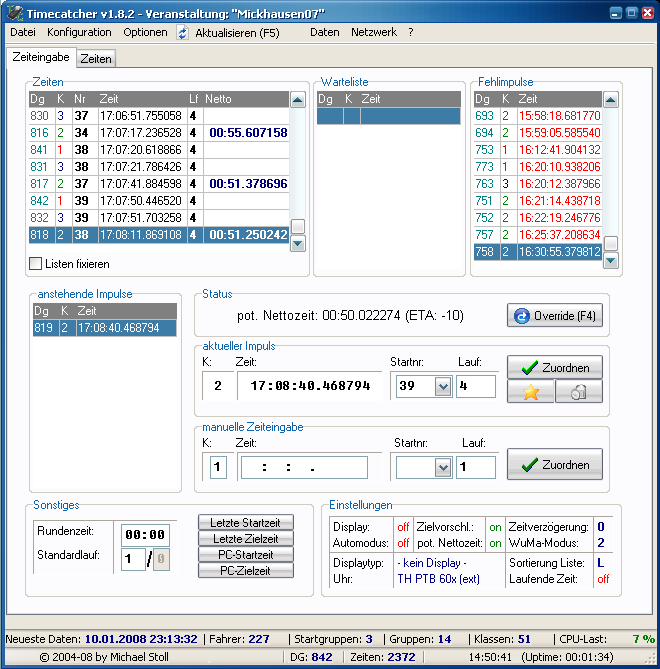Click the PC-Zielzeit button
The image size is (660, 669).
coord(246,571)
